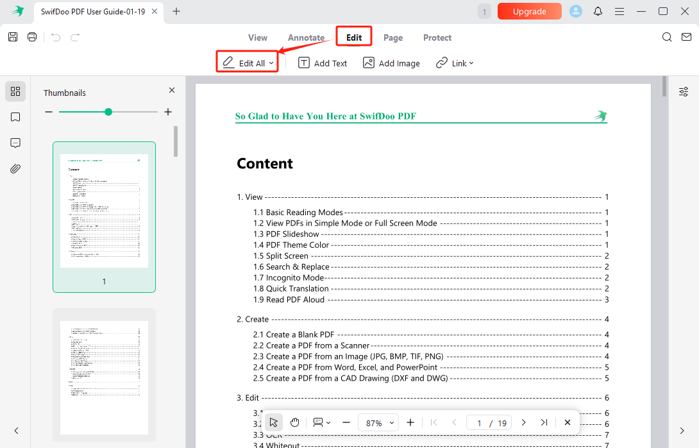
Task: Open the 87% zoom level dropdown
Action: pos(379,423)
